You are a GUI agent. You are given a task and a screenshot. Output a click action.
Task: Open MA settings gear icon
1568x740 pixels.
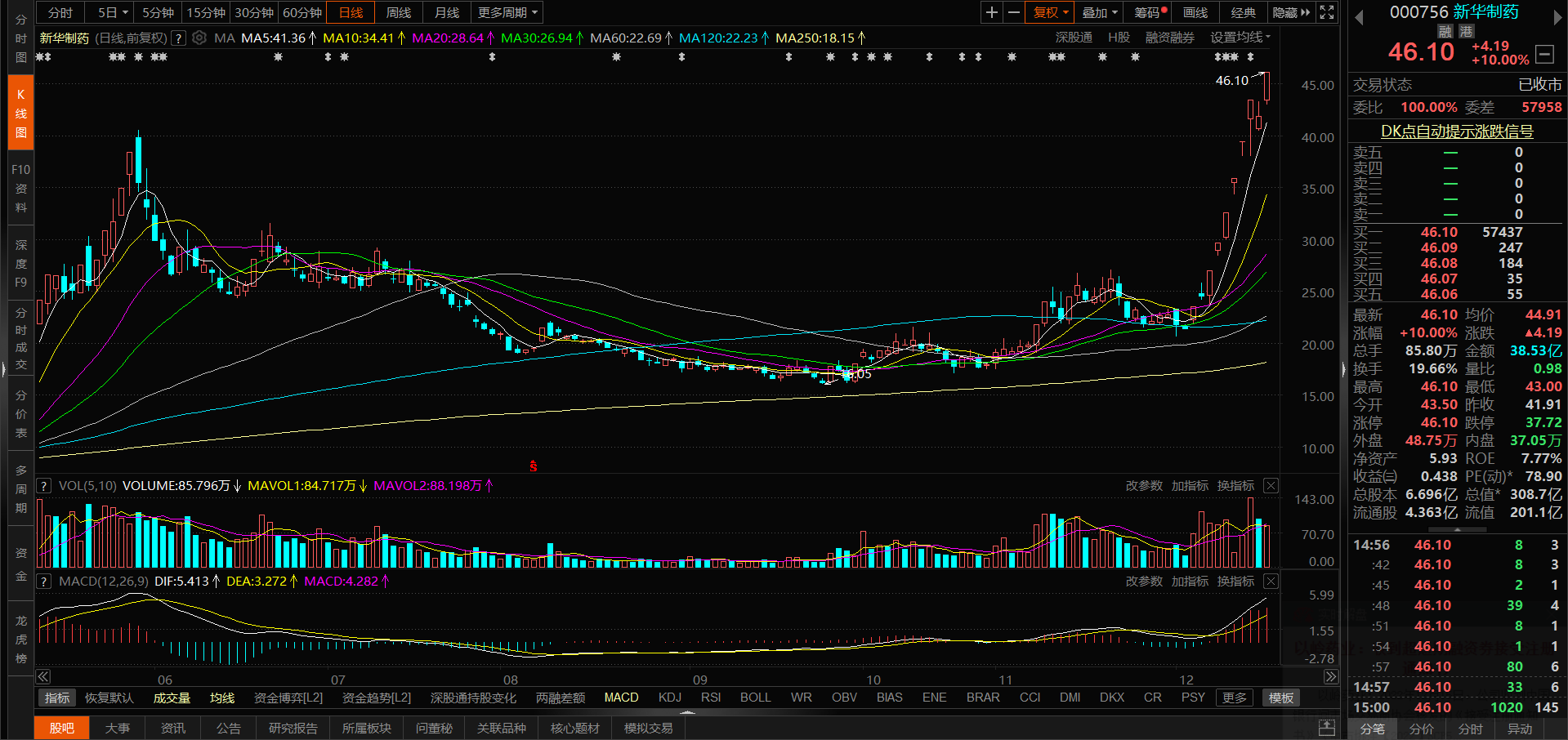(199, 38)
